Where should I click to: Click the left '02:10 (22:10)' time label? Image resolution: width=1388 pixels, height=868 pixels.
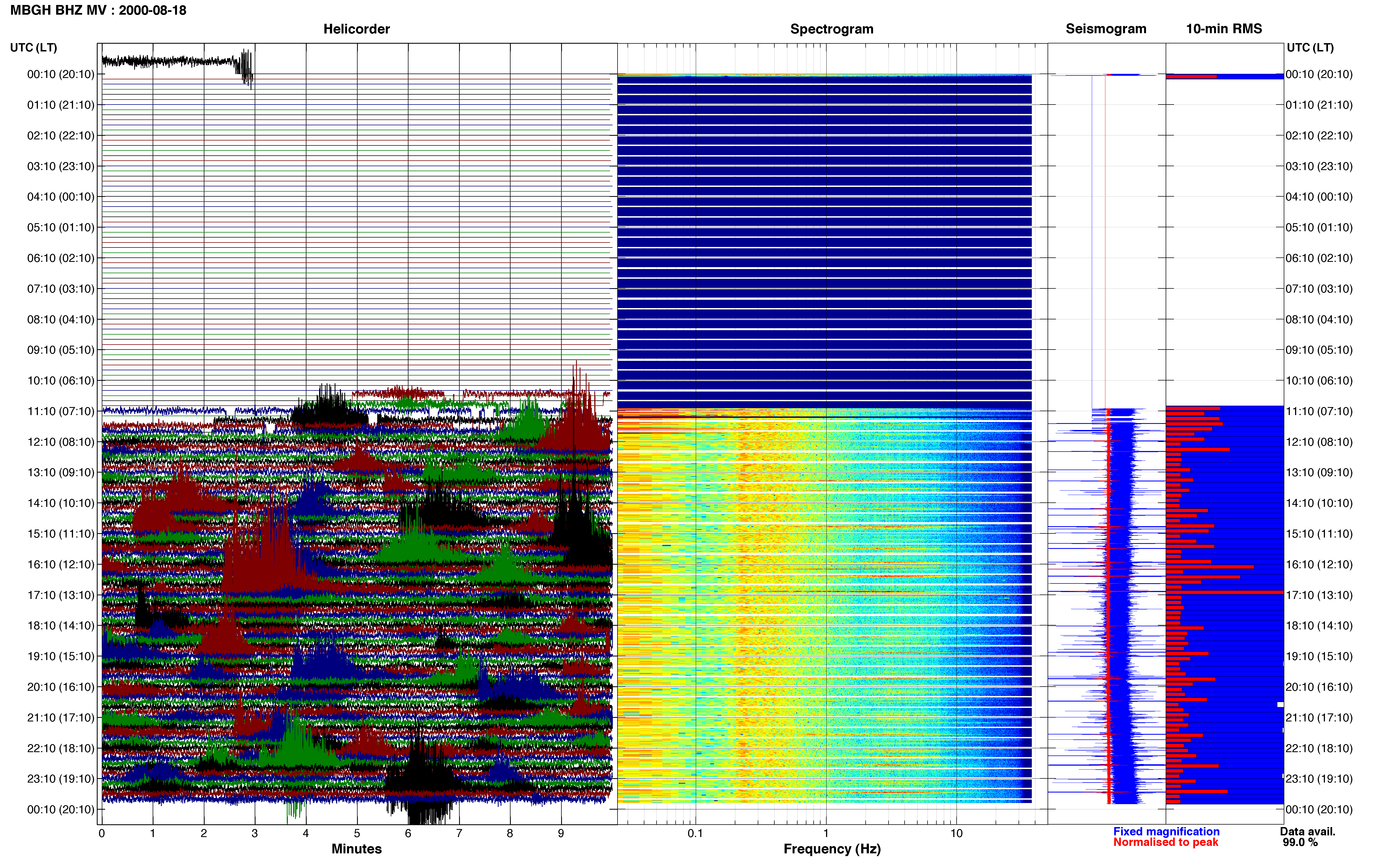(x=61, y=135)
